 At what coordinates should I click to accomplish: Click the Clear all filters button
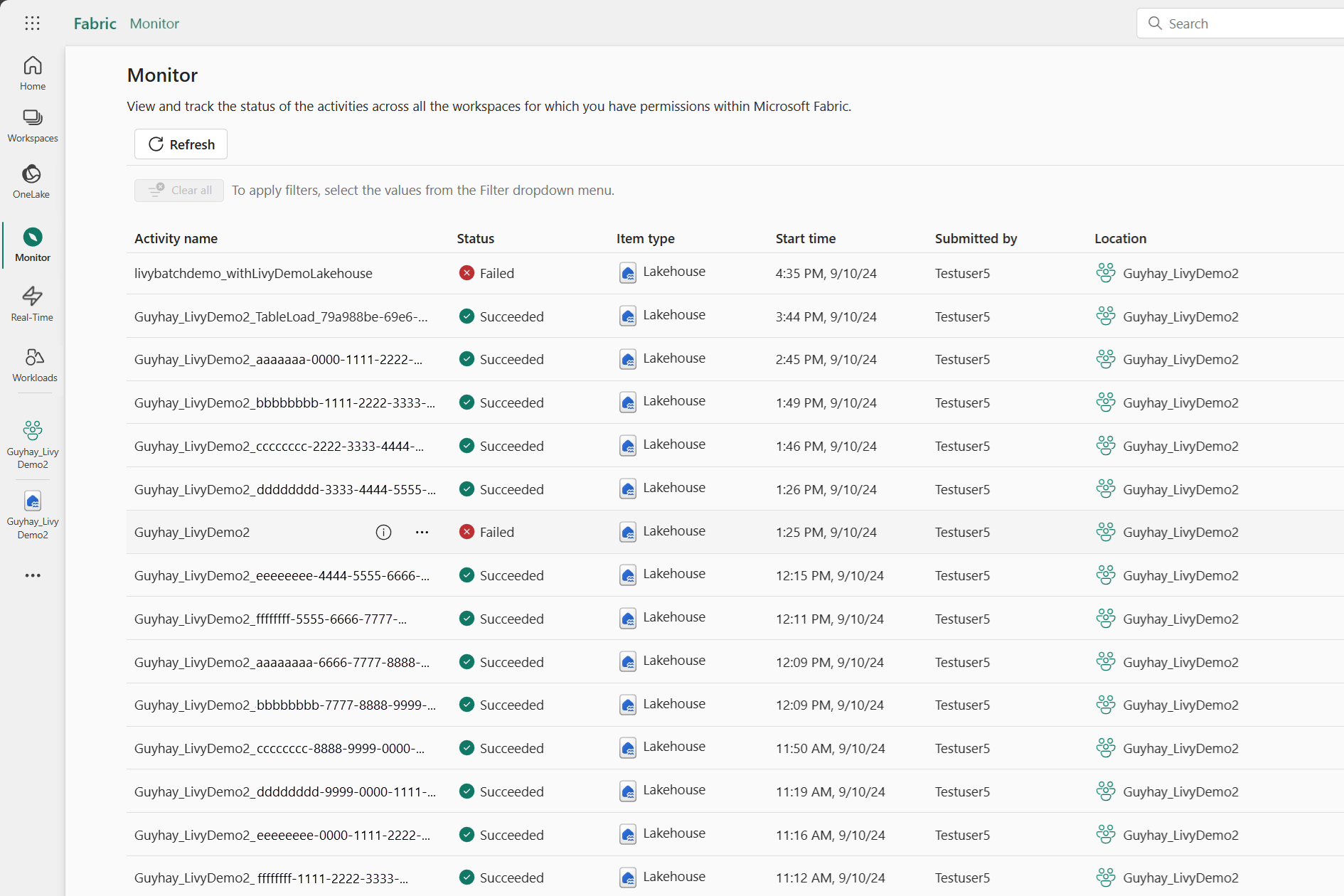point(179,191)
